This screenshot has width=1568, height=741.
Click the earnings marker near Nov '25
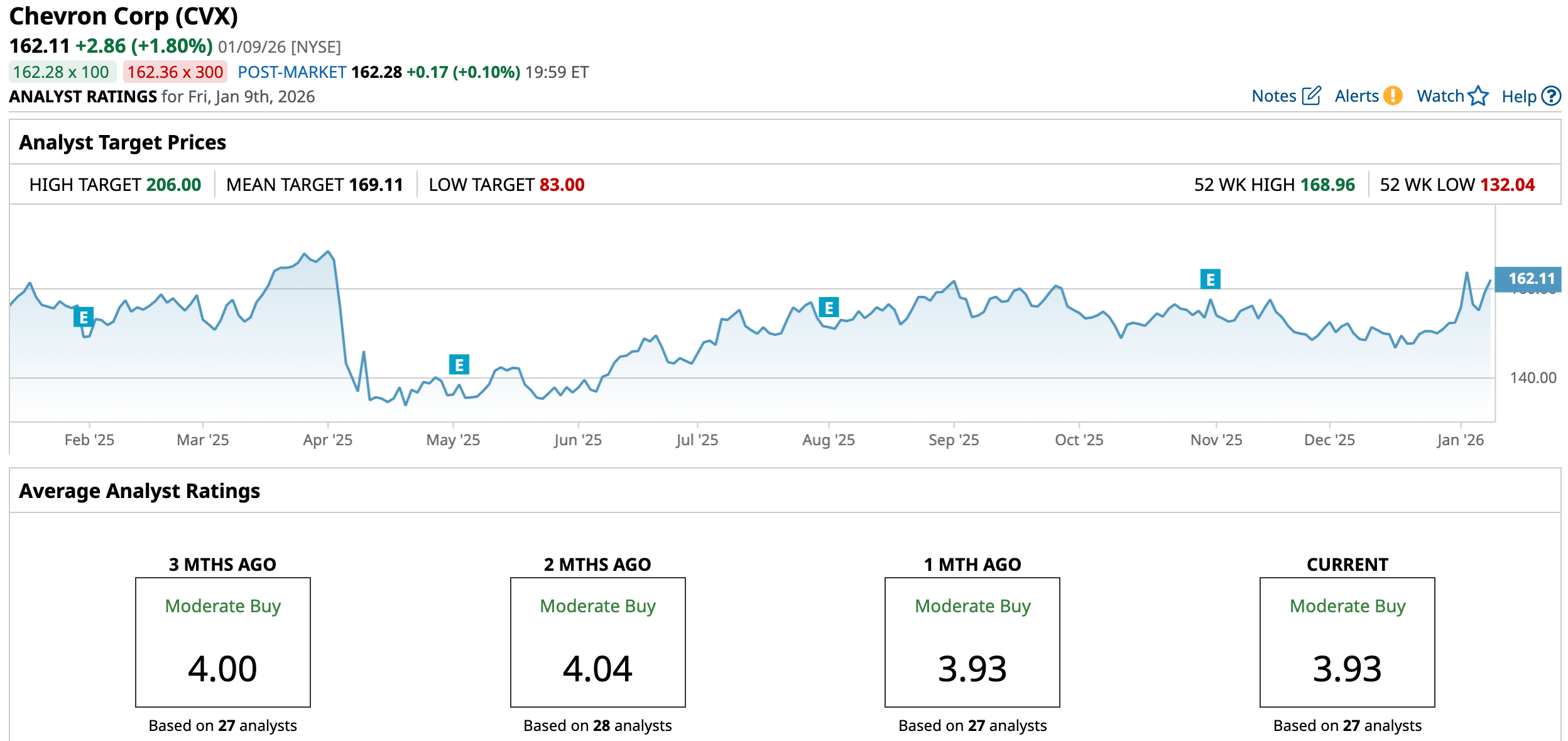1210,279
